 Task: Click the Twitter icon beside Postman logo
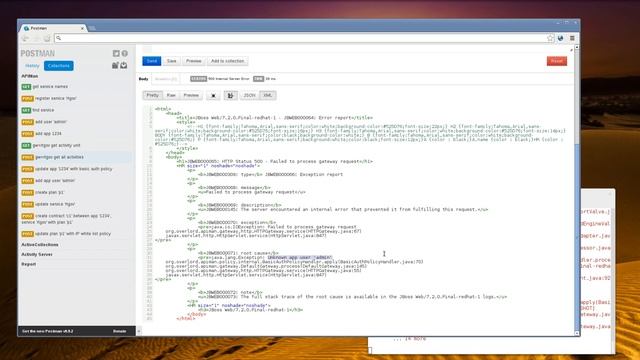pos(116,53)
